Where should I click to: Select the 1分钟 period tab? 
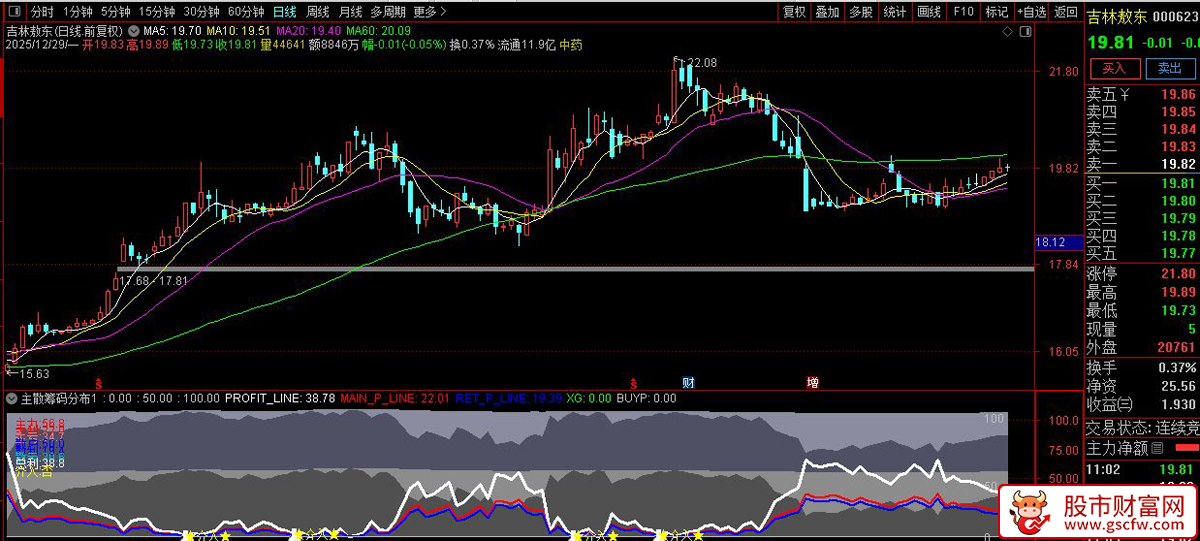[x=76, y=12]
